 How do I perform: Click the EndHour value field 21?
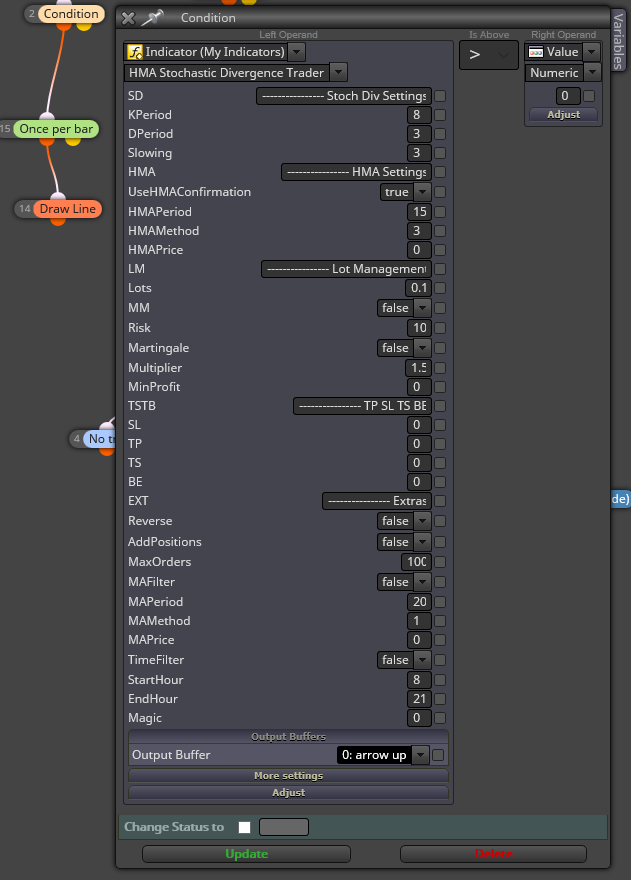pyautogui.click(x=419, y=699)
